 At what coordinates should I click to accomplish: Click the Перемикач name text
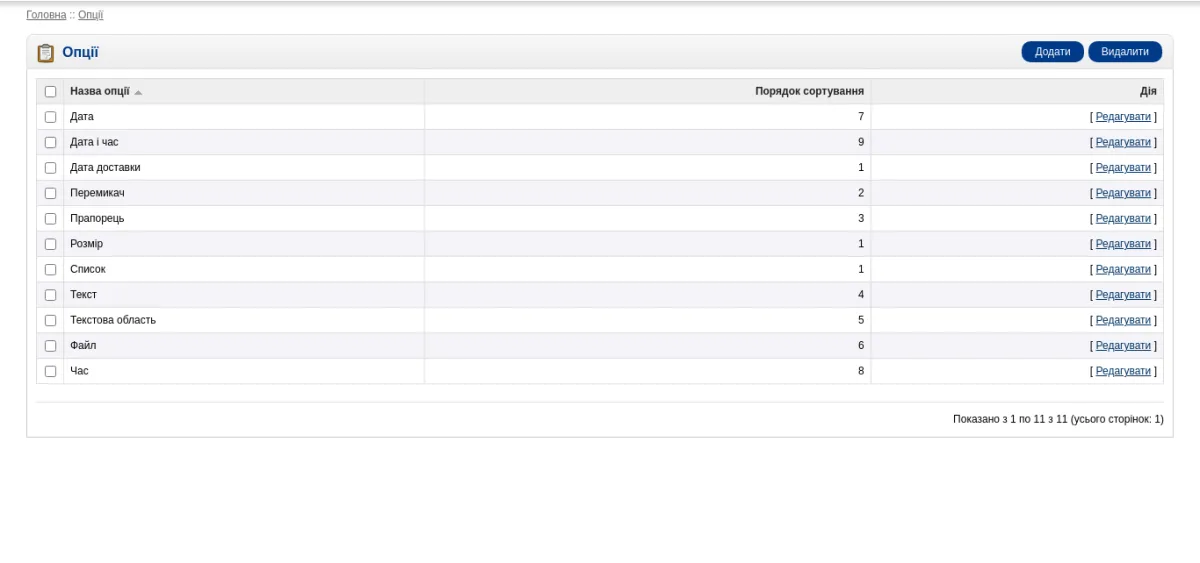(97, 193)
